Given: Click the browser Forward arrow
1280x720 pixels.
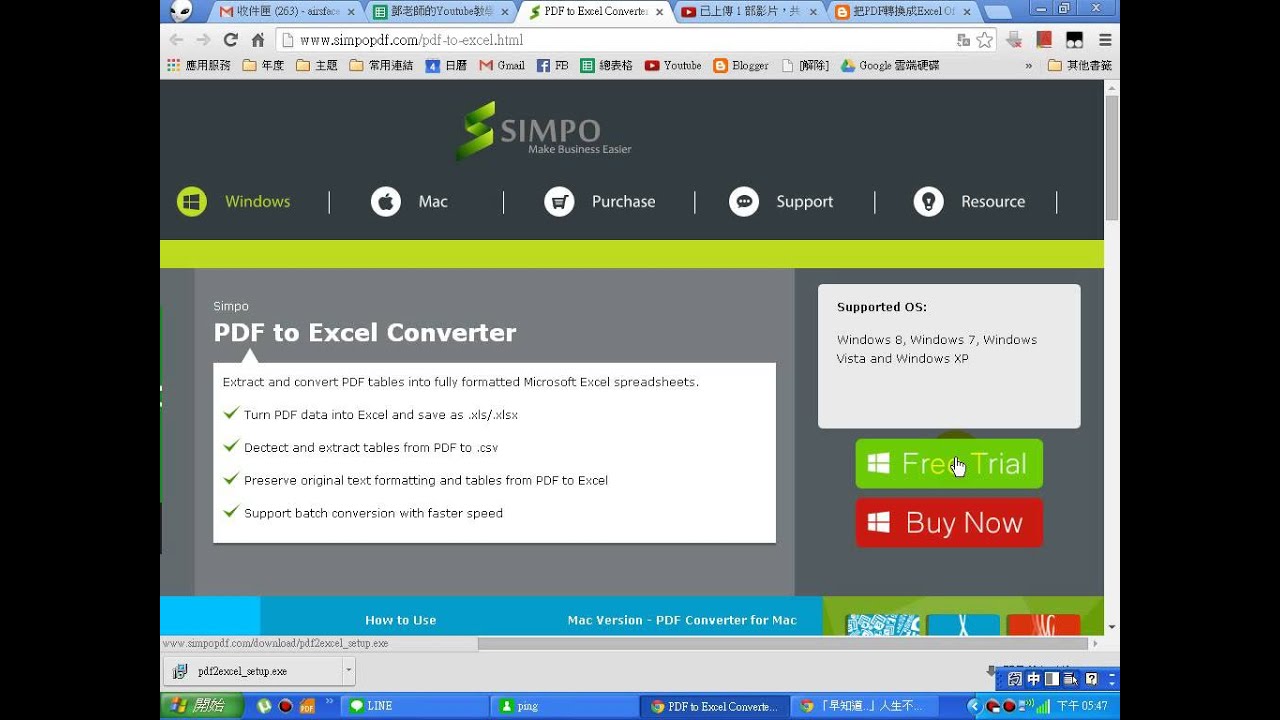Looking at the screenshot, I should click(x=203, y=40).
